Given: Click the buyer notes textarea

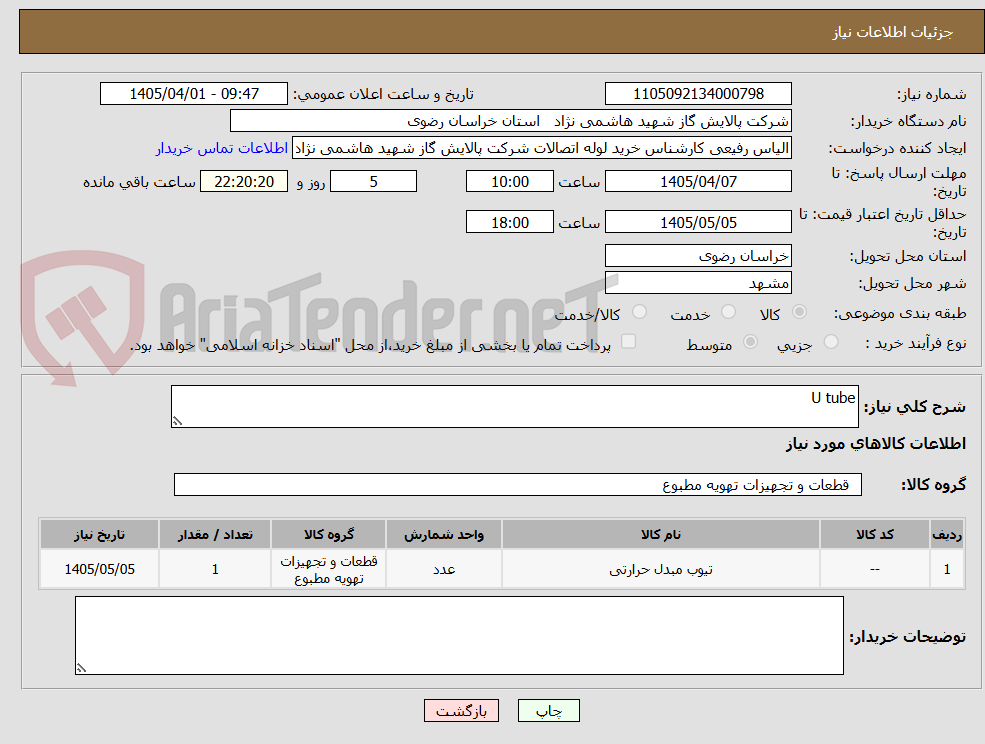Looking at the screenshot, I should [x=459, y=635].
